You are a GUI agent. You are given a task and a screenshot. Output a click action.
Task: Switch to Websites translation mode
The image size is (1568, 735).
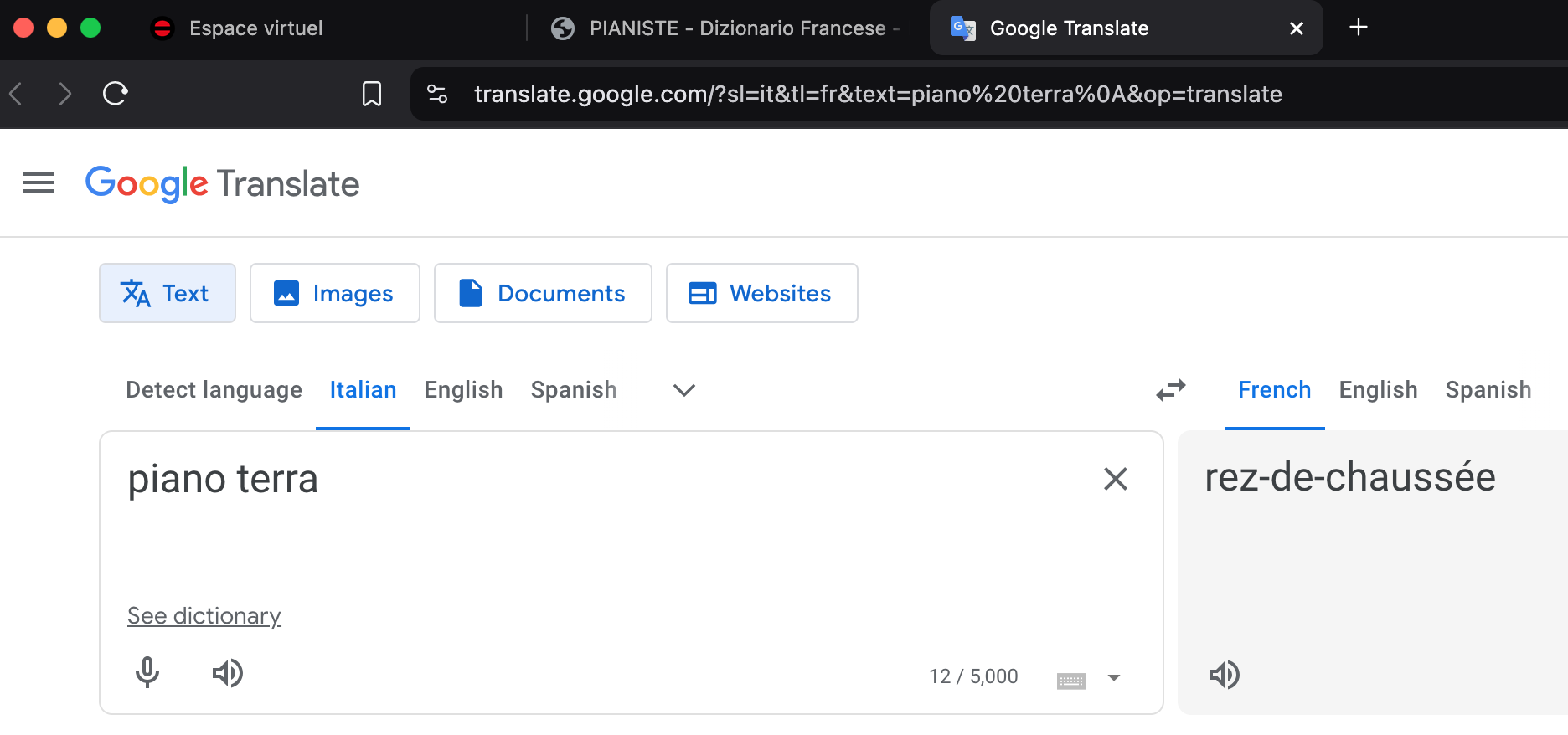(762, 293)
